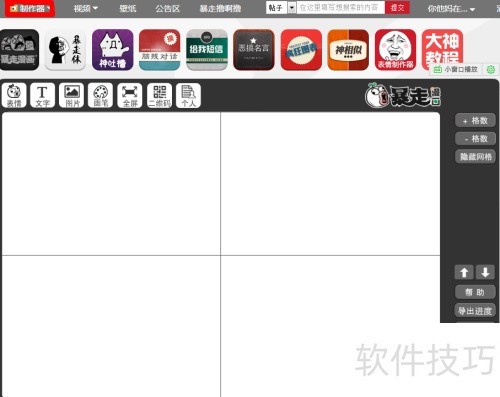
Task: Open the 暴走体 app icon
Action: pyautogui.click(x=65, y=50)
